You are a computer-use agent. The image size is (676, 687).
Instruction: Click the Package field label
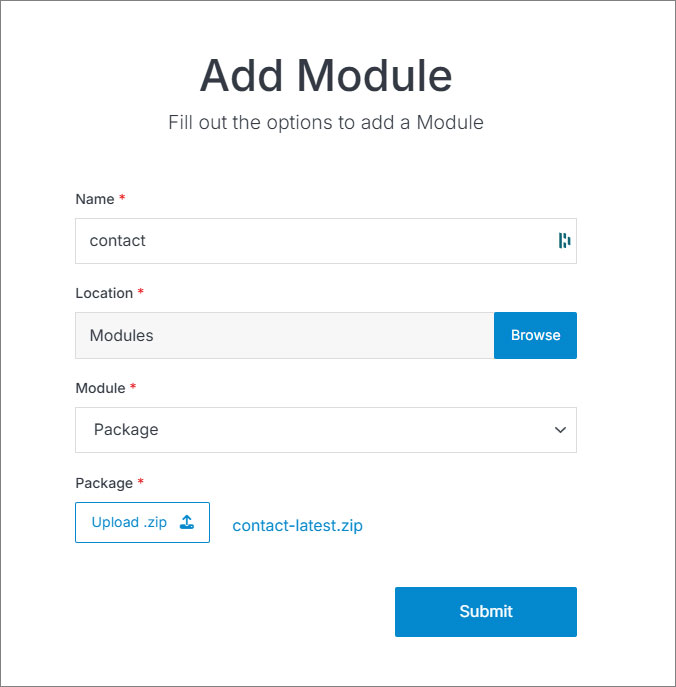point(104,483)
